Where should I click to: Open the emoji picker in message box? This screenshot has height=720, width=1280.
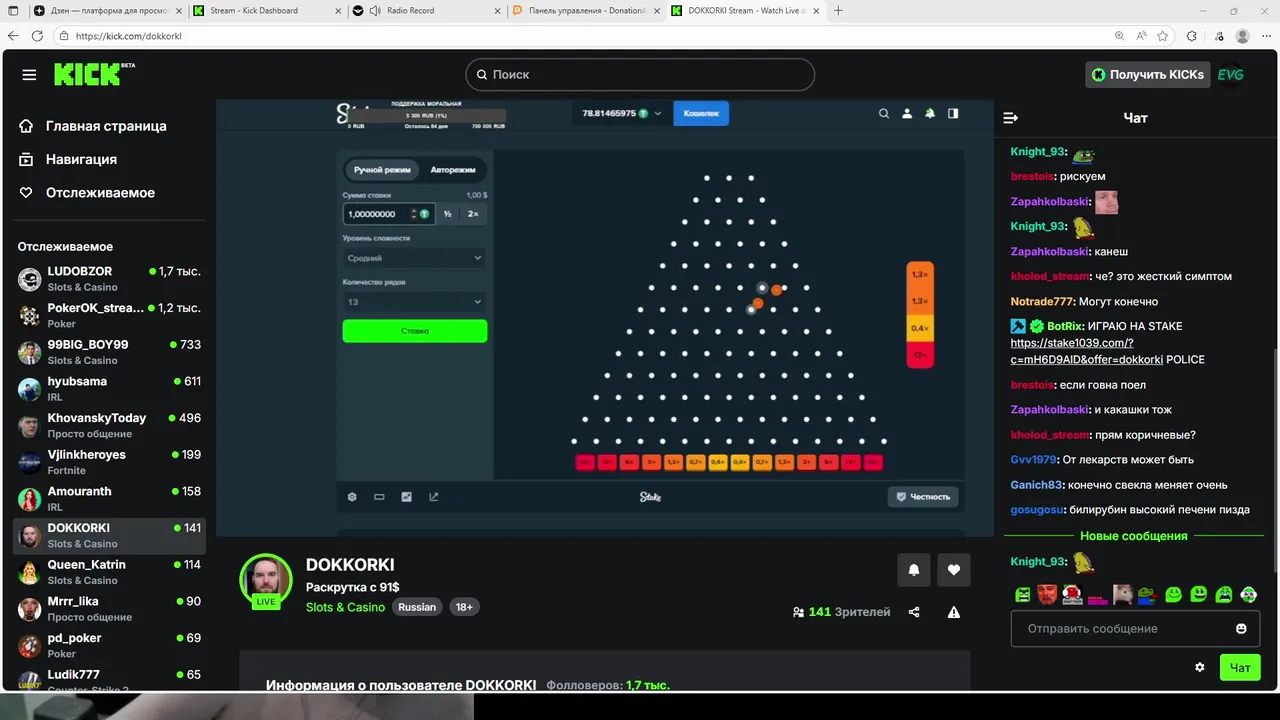tap(1241, 629)
